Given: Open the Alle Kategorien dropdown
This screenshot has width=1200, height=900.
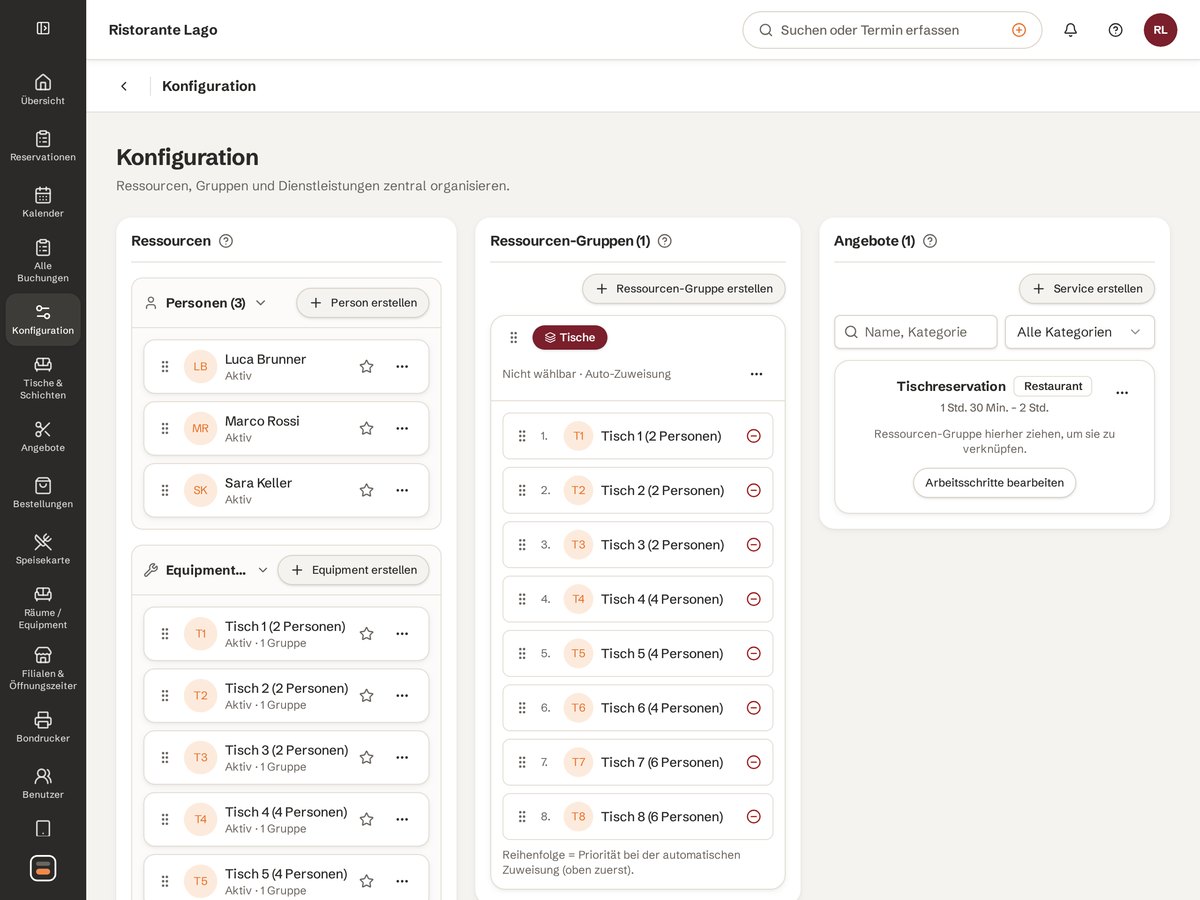Looking at the screenshot, I should (1079, 332).
